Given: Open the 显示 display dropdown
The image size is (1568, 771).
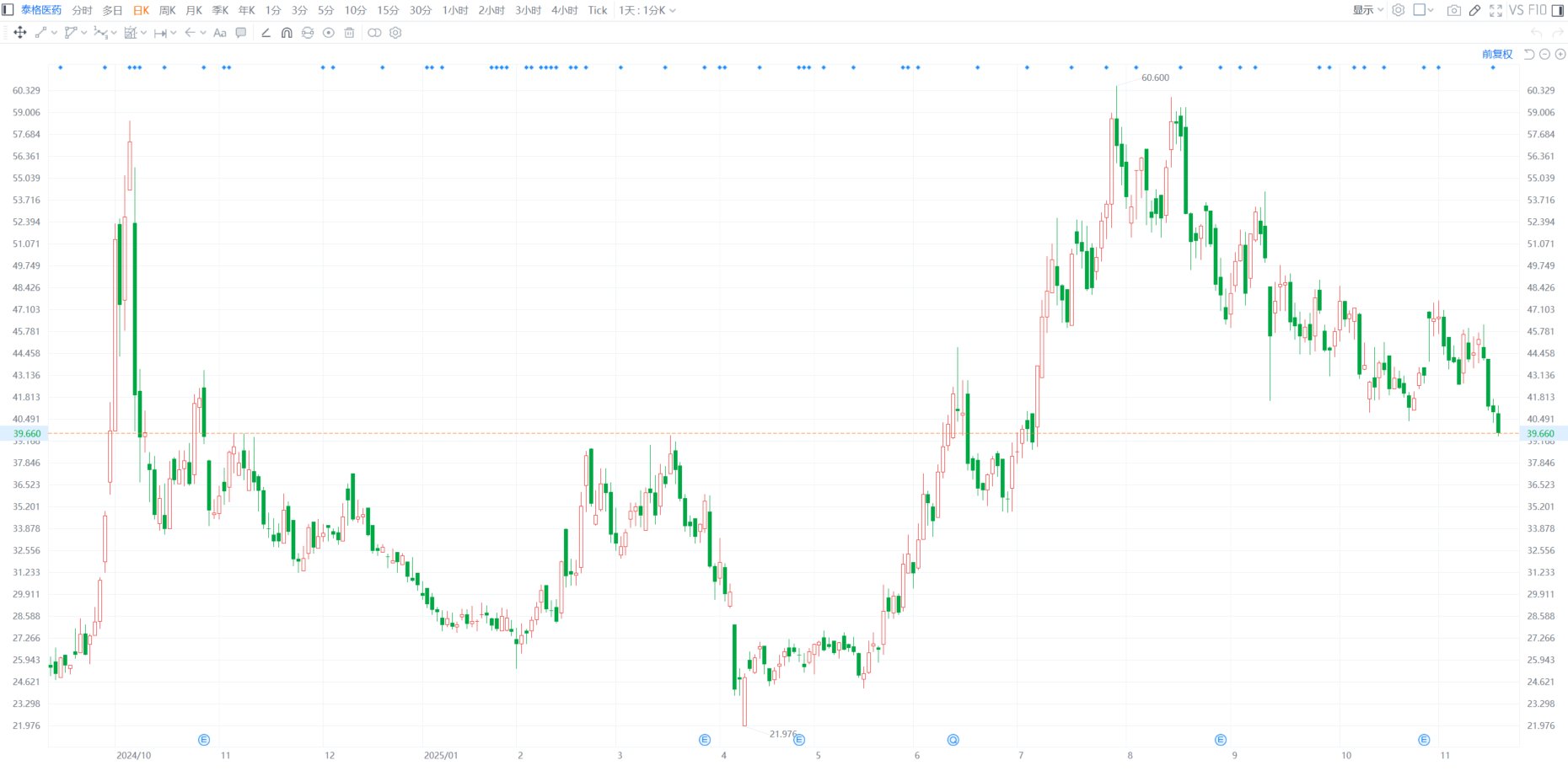Looking at the screenshot, I should tap(1367, 10).
